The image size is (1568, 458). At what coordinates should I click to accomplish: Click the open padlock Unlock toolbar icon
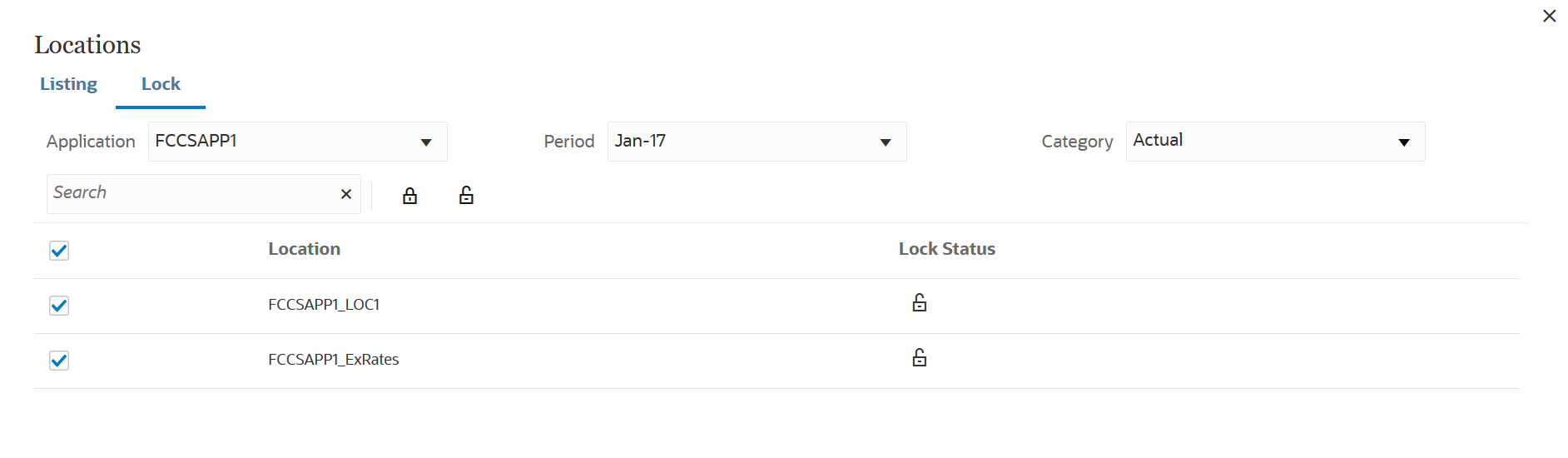466,195
